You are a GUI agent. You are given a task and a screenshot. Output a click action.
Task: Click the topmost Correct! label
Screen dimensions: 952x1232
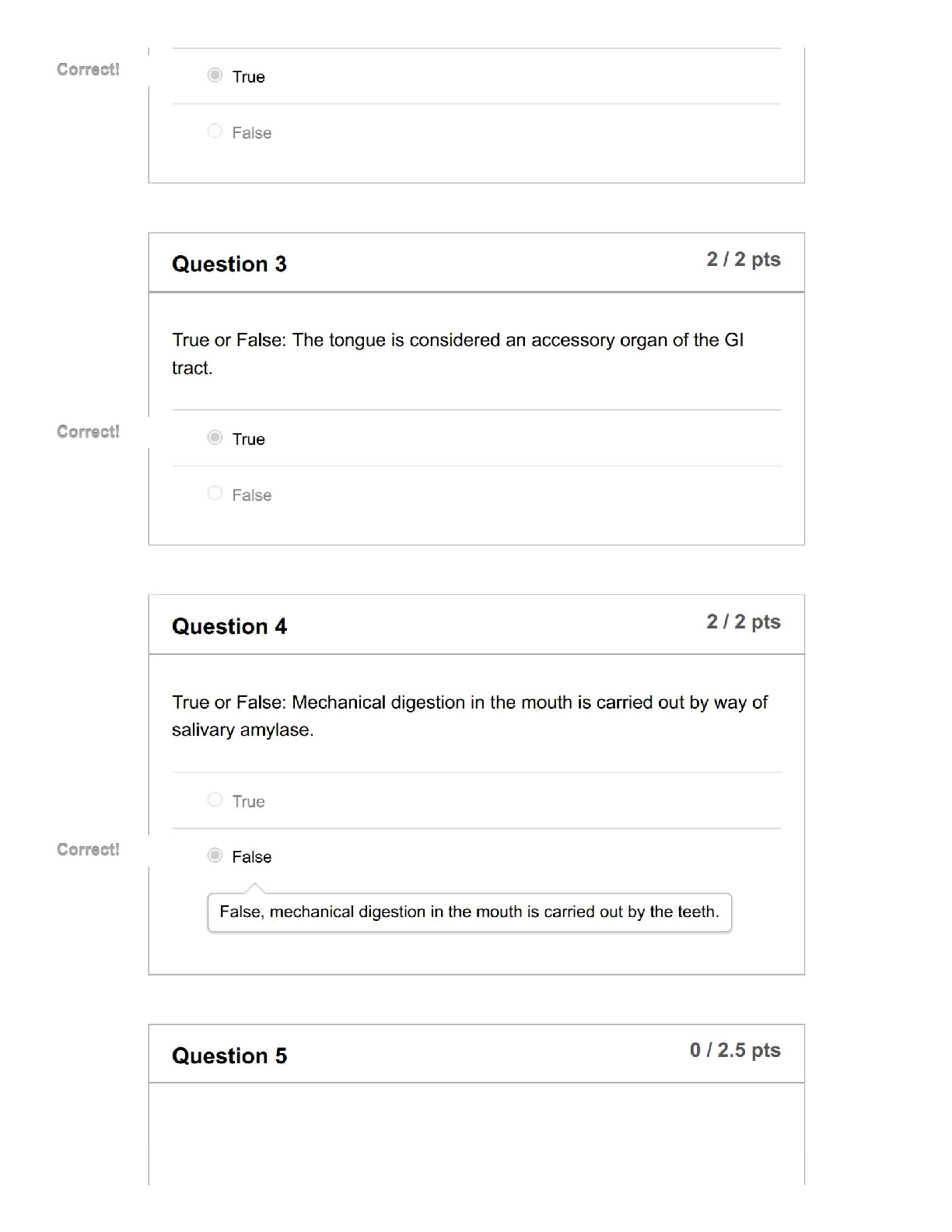88,70
